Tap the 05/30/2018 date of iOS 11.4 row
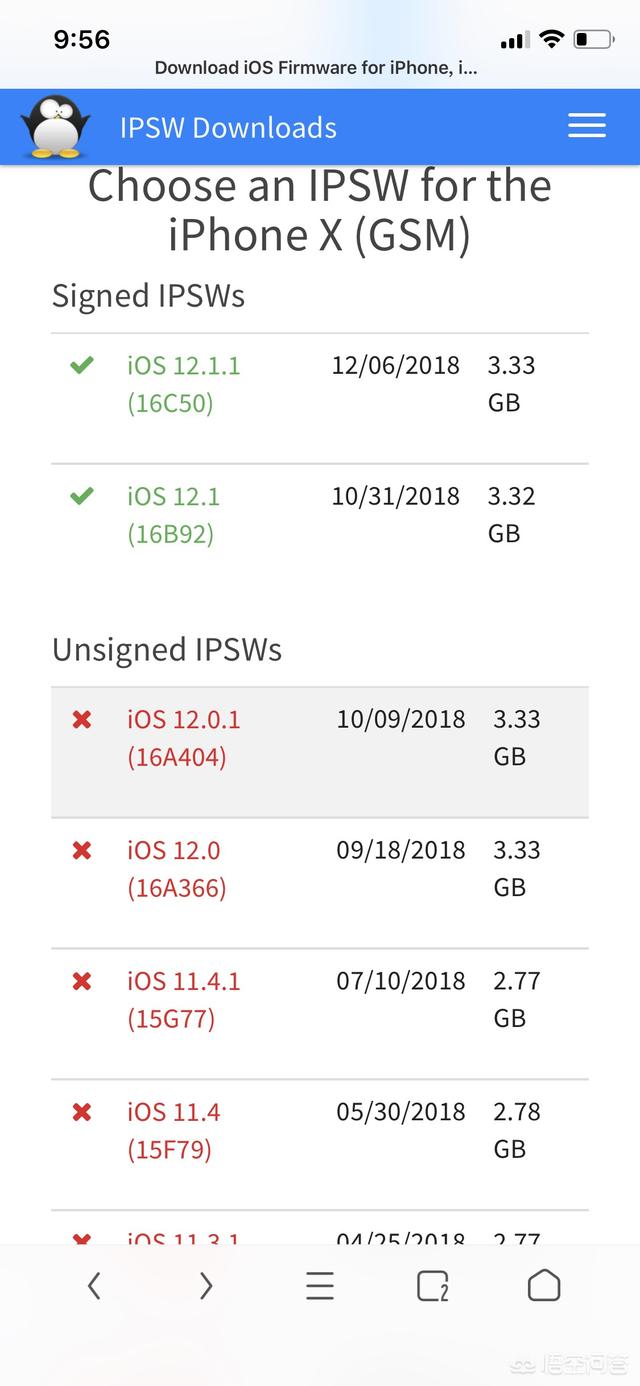Image resolution: width=640 pixels, height=1386 pixels. pyautogui.click(x=400, y=1112)
